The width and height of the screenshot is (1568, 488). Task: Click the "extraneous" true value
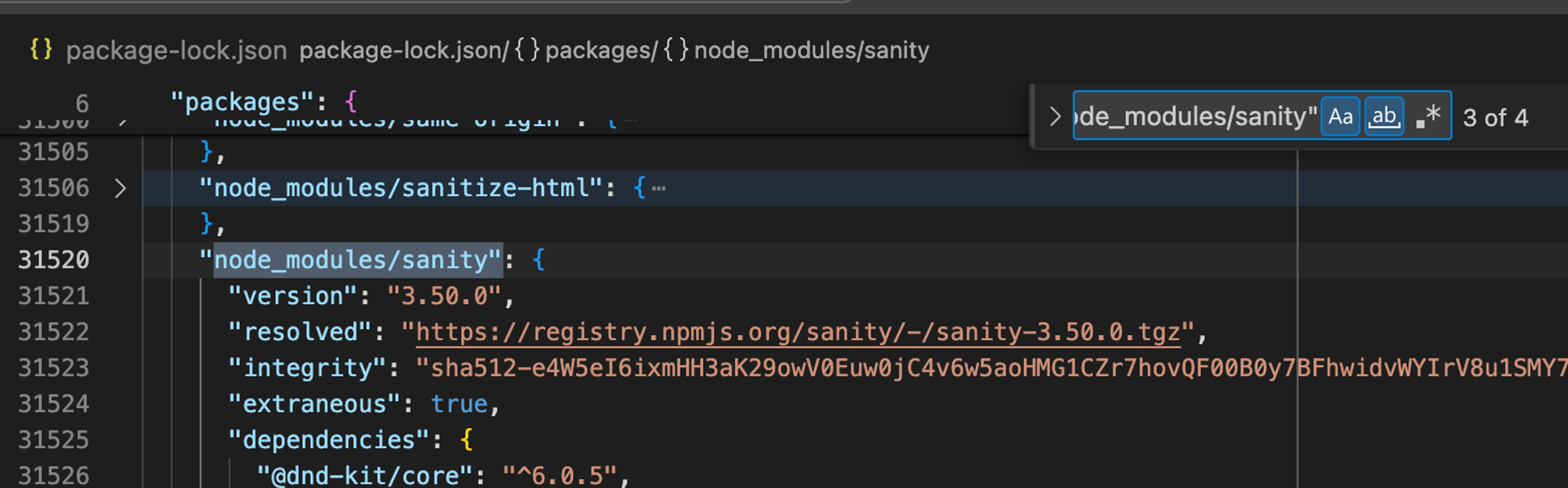(459, 404)
